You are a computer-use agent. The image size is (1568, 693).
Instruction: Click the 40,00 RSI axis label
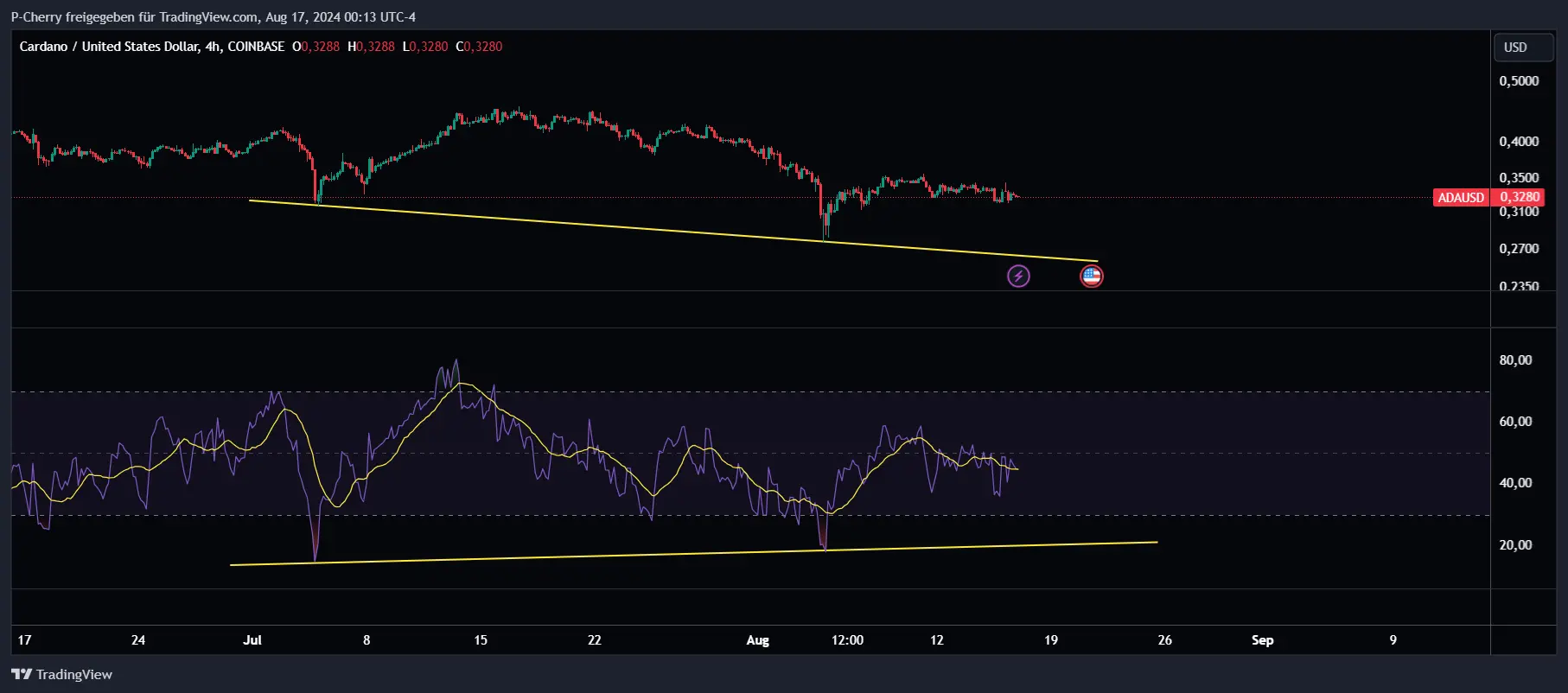pos(1515,482)
